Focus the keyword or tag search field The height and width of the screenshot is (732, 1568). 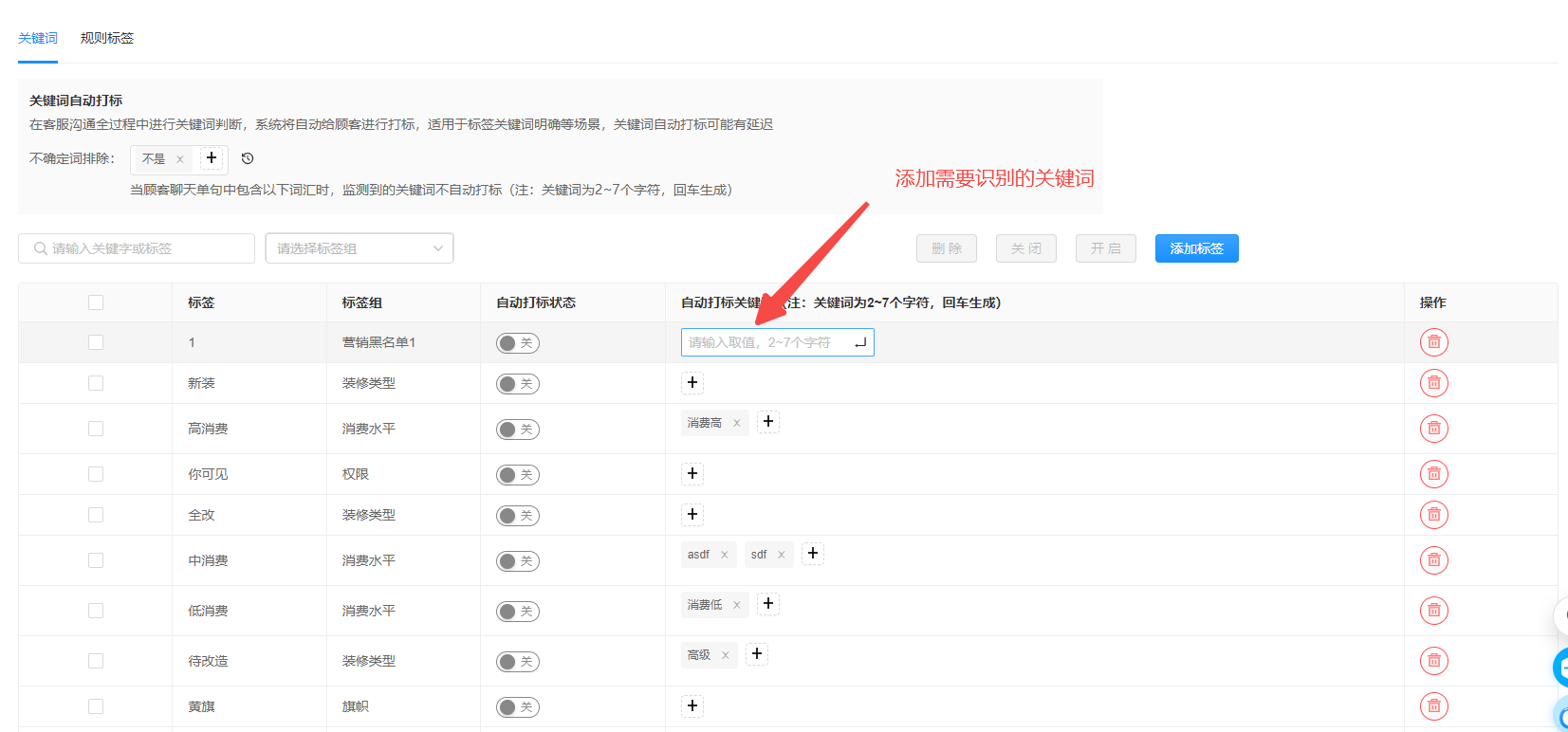pyautogui.click(x=137, y=248)
